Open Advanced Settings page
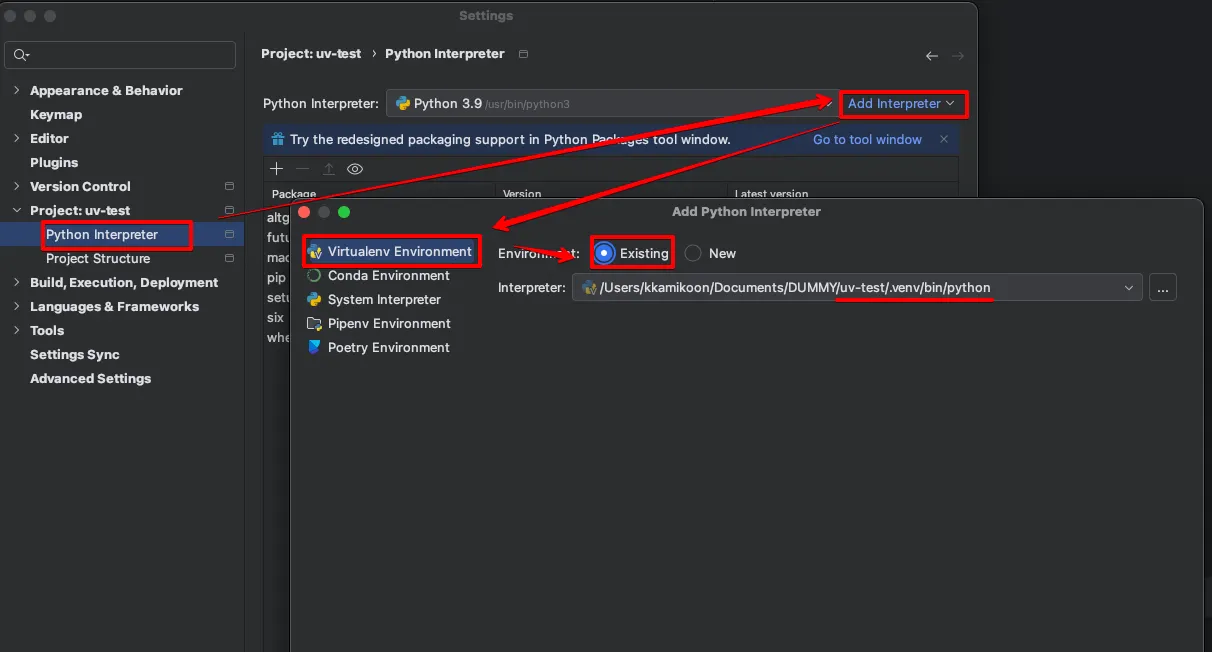 coord(91,378)
